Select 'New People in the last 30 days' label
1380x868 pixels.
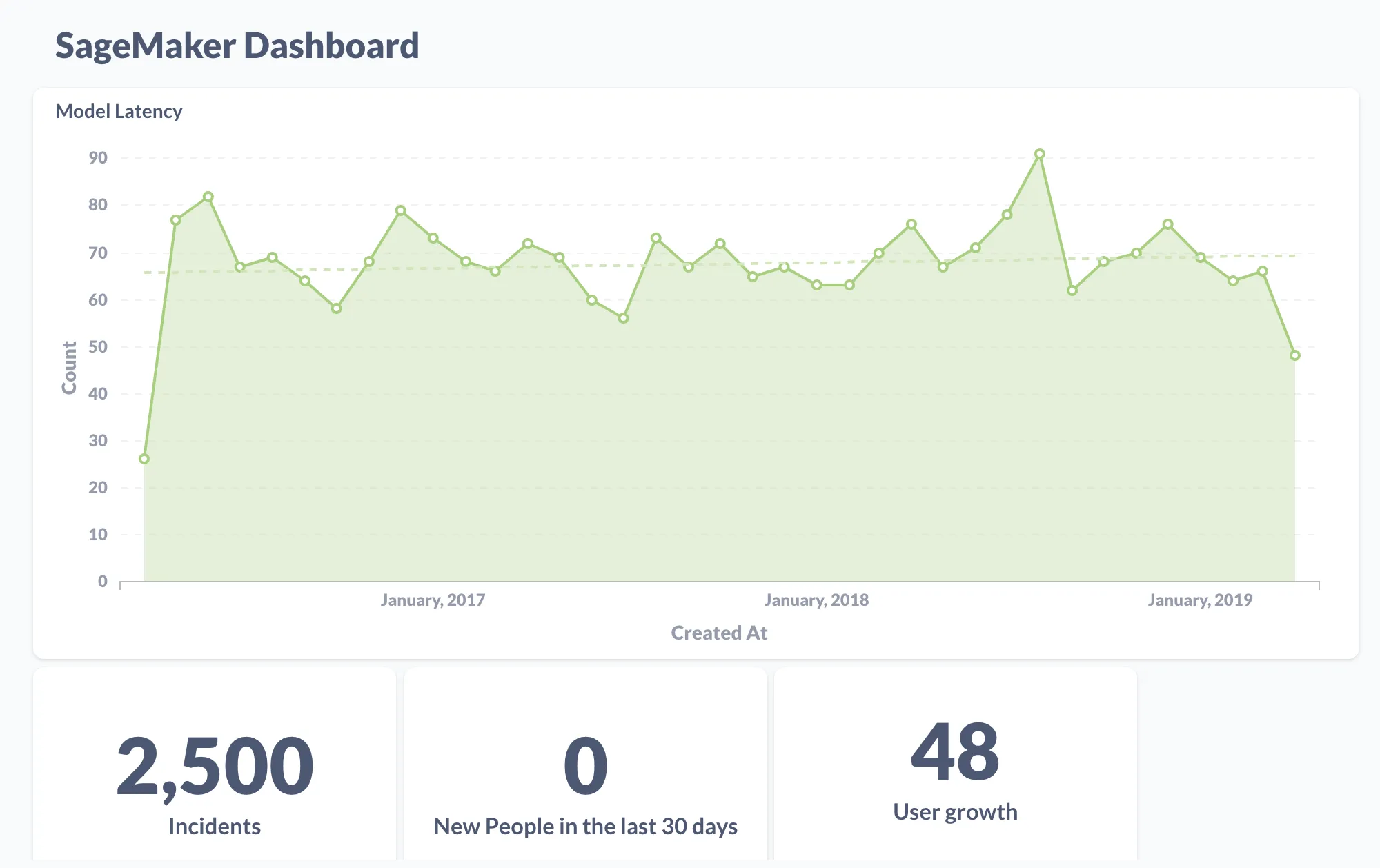585,826
